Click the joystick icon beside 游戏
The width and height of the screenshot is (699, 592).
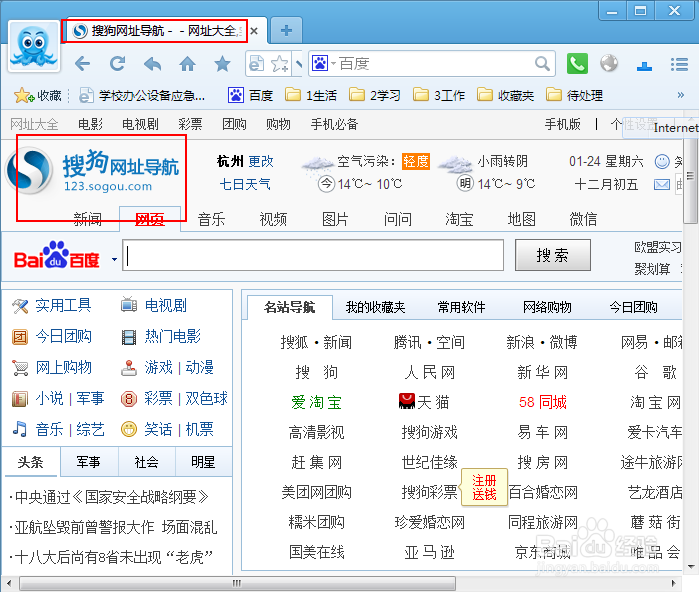pyautogui.click(x=129, y=368)
